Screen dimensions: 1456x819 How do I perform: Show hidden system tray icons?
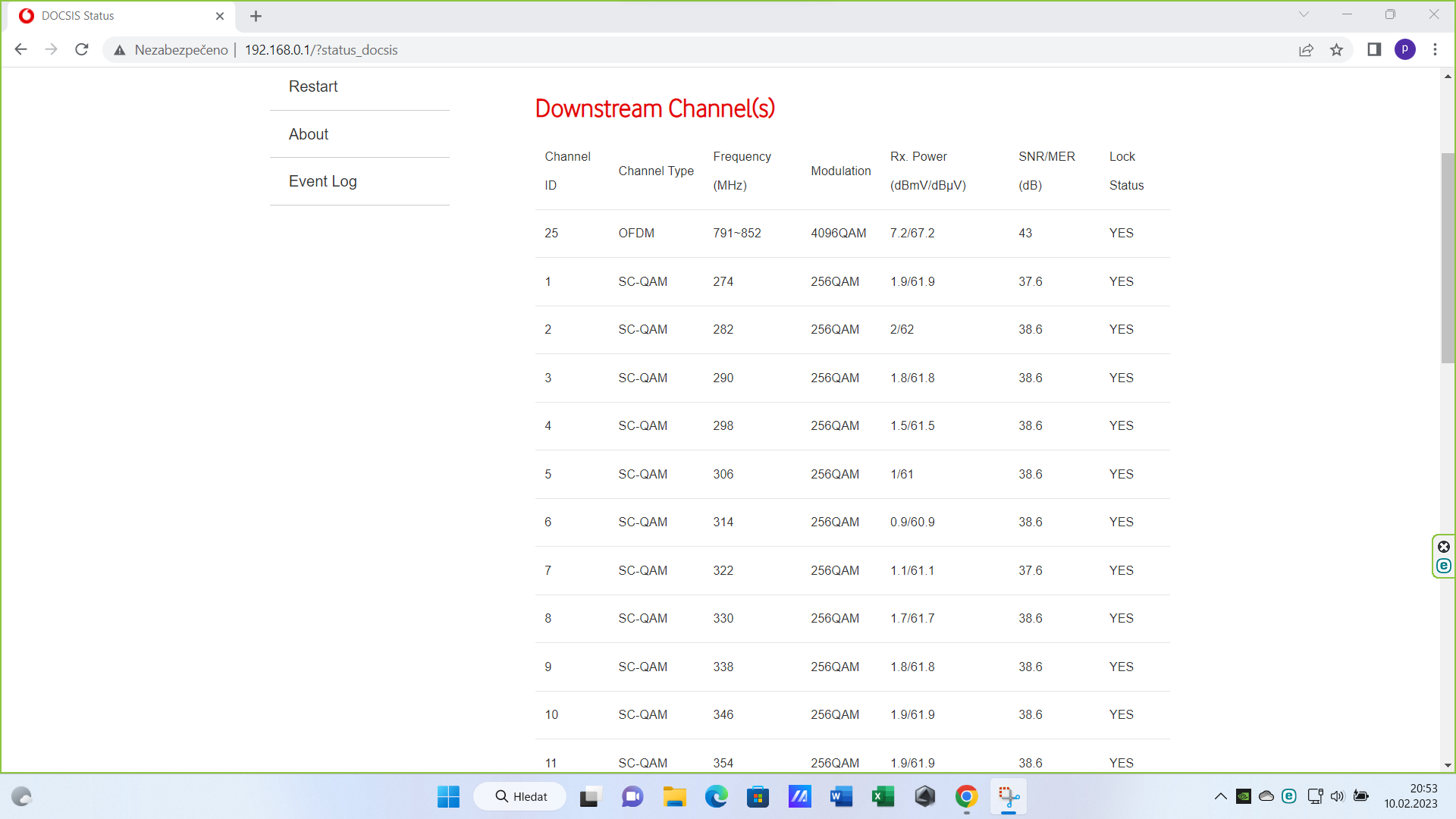click(x=1220, y=796)
